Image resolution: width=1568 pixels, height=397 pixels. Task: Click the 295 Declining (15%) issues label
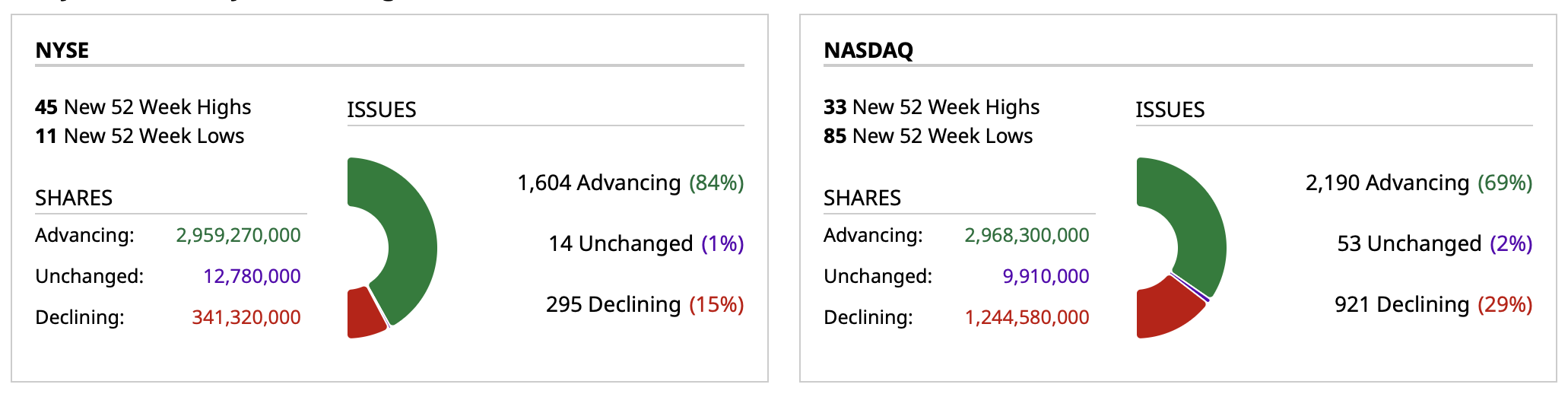(645, 304)
